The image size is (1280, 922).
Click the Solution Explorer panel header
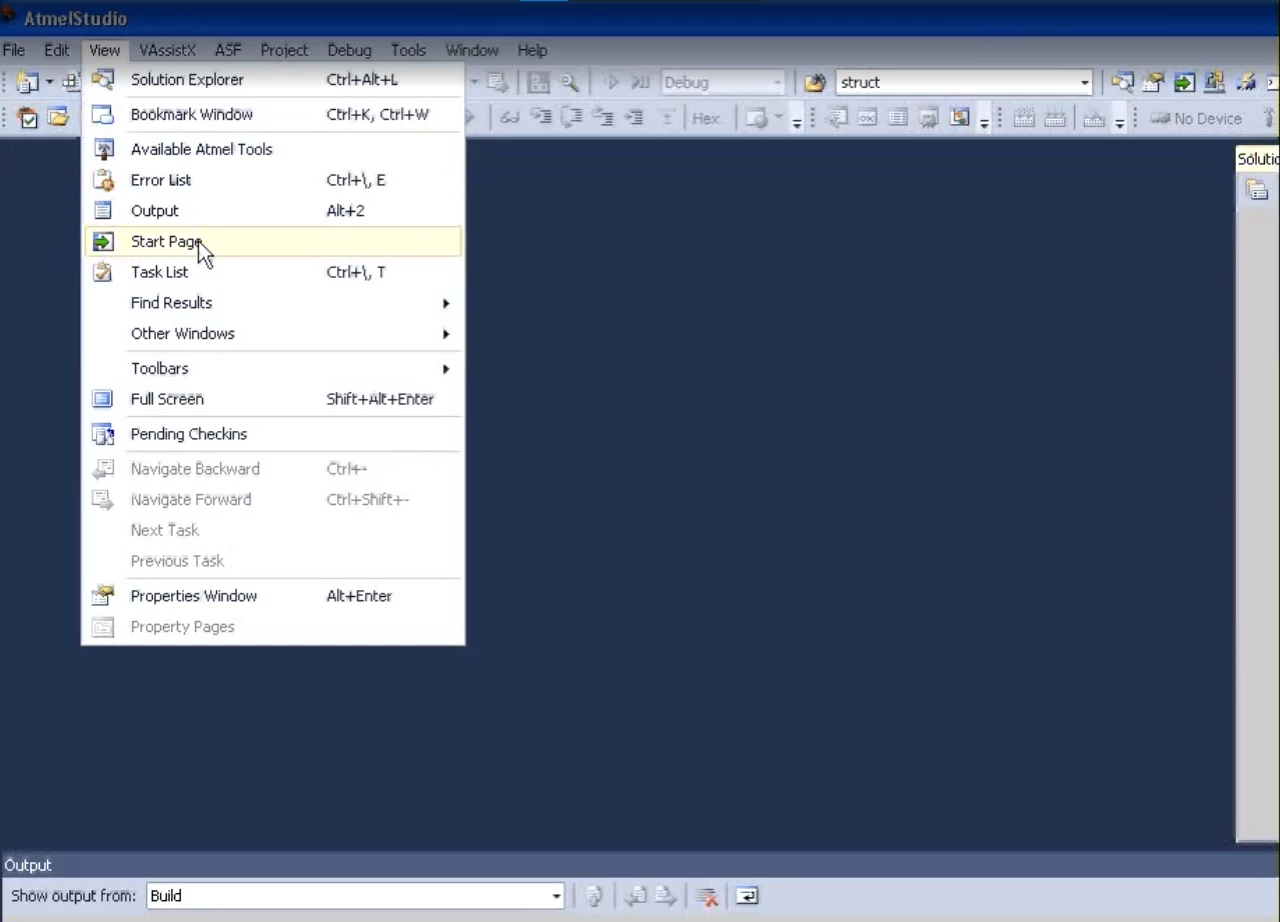[1258, 158]
